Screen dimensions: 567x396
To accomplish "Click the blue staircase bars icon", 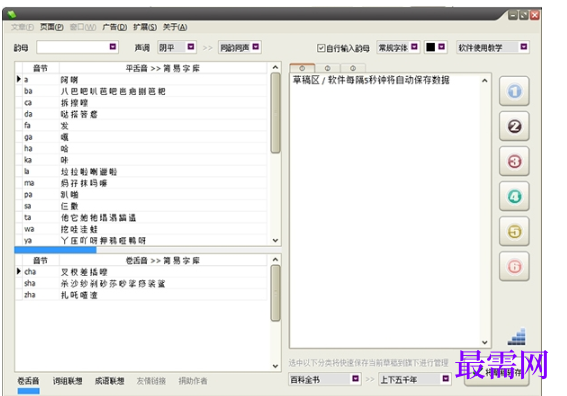I will pos(517,337).
